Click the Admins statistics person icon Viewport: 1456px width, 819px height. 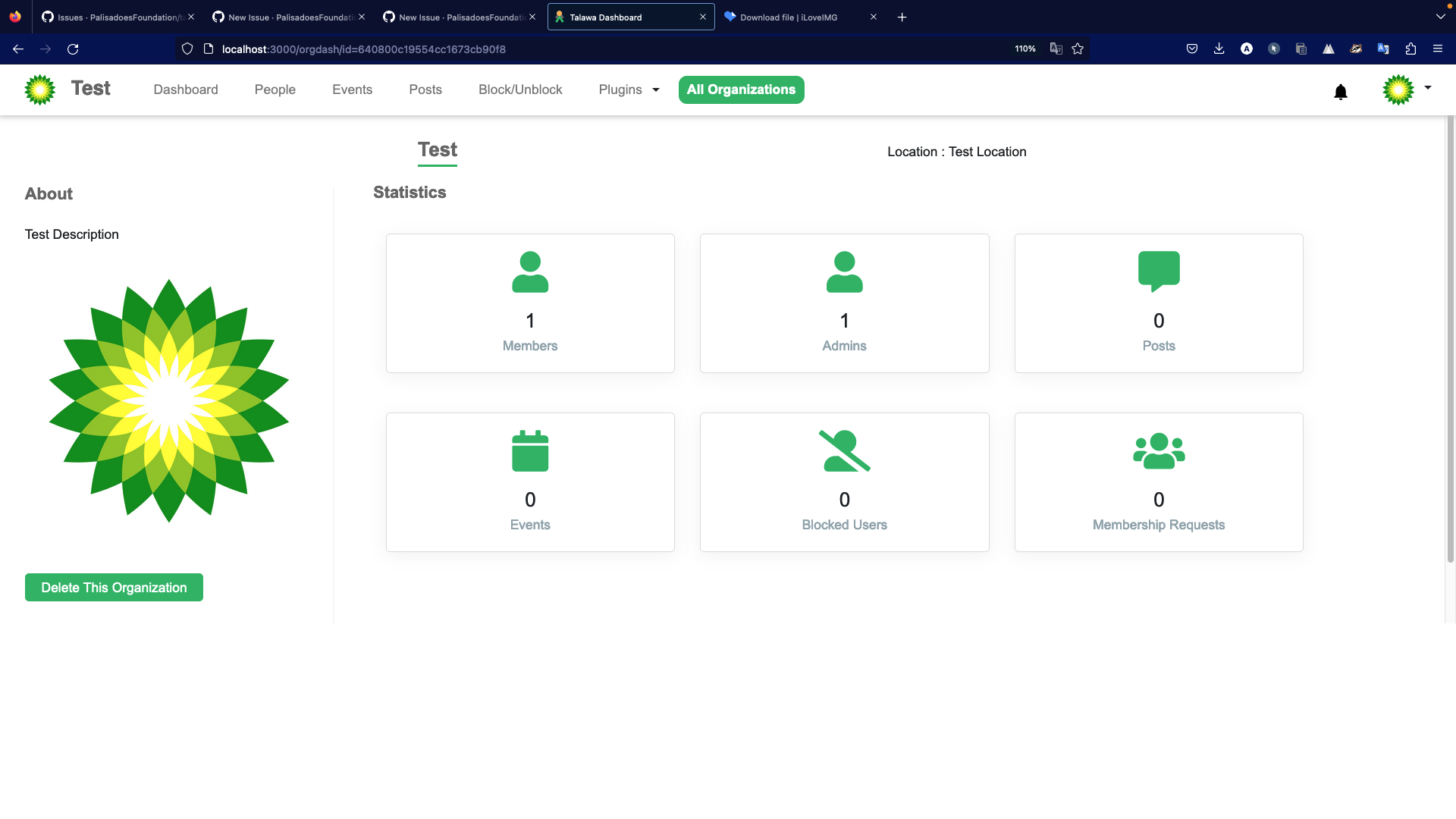point(844,271)
